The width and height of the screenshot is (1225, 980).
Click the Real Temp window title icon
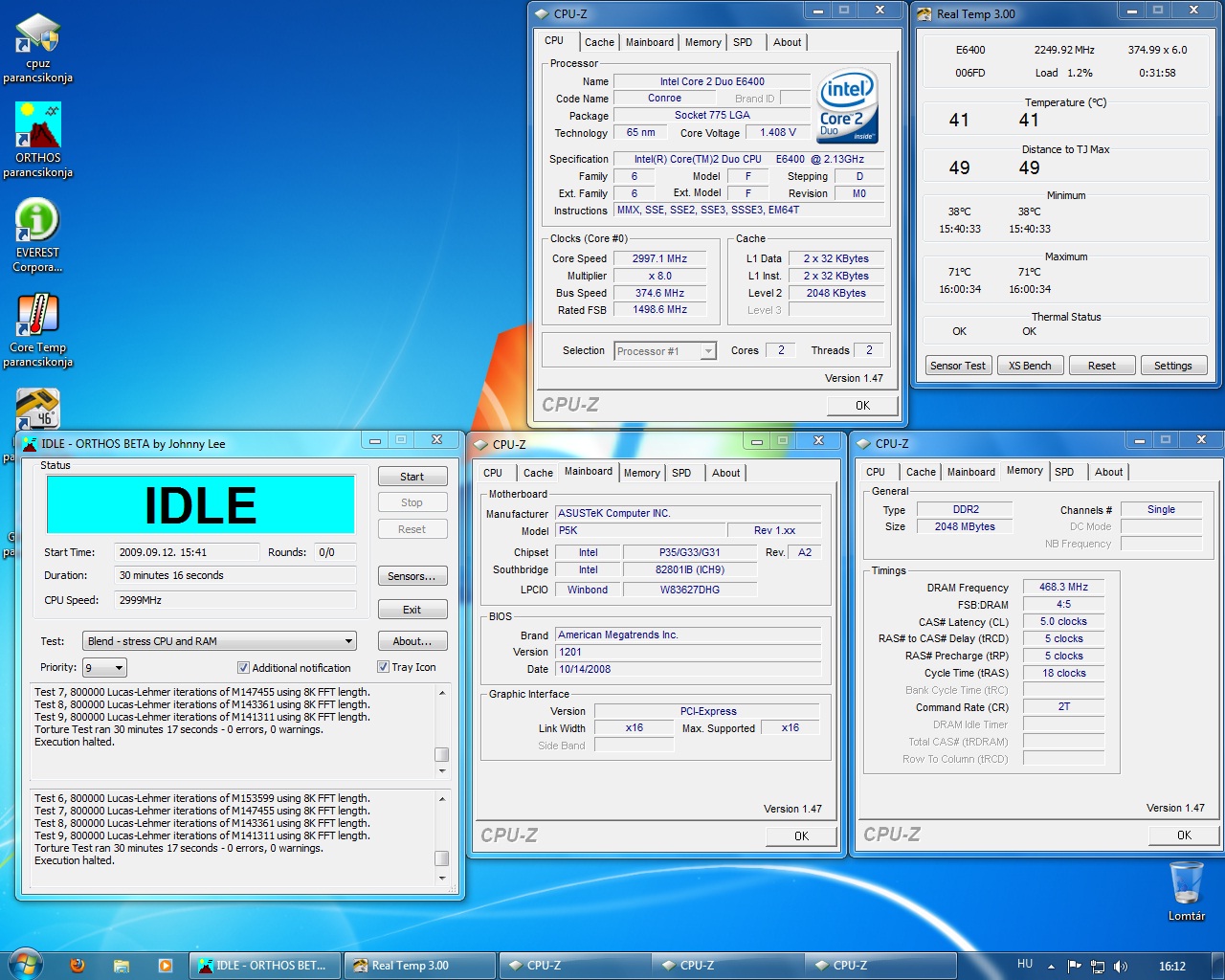[924, 13]
